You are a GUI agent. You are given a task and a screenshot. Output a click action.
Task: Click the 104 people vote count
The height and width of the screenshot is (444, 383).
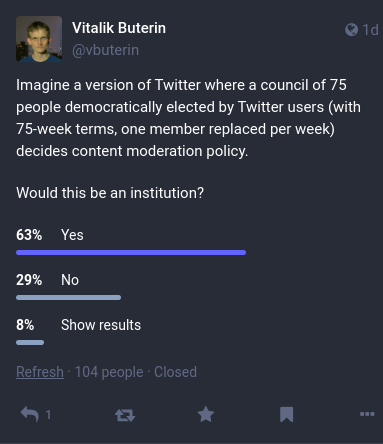[x=109, y=372]
